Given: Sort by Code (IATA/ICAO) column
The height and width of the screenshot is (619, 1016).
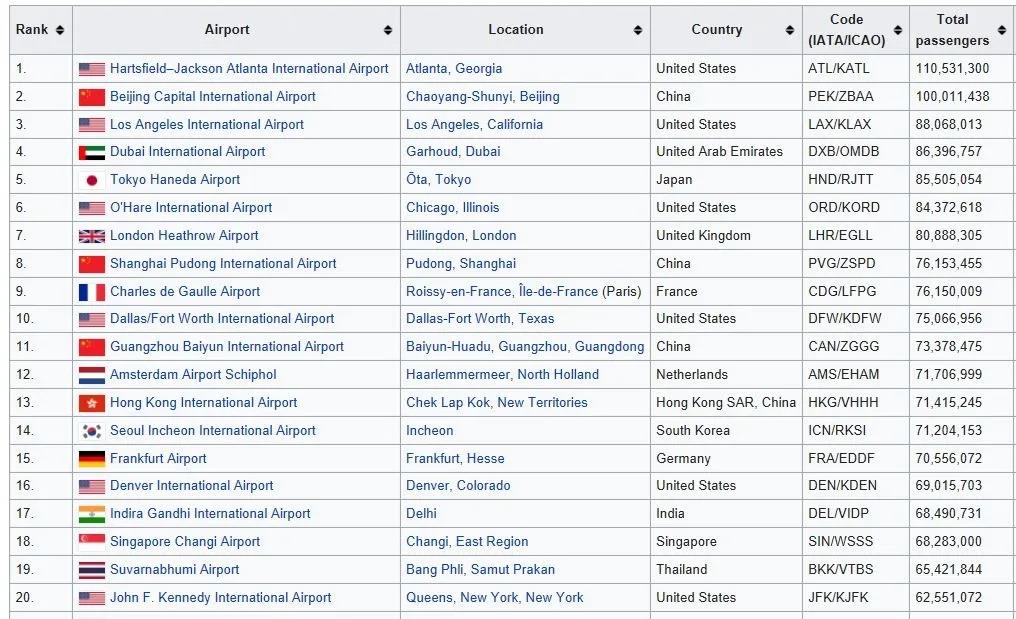Looking at the screenshot, I should coord(898,30).
